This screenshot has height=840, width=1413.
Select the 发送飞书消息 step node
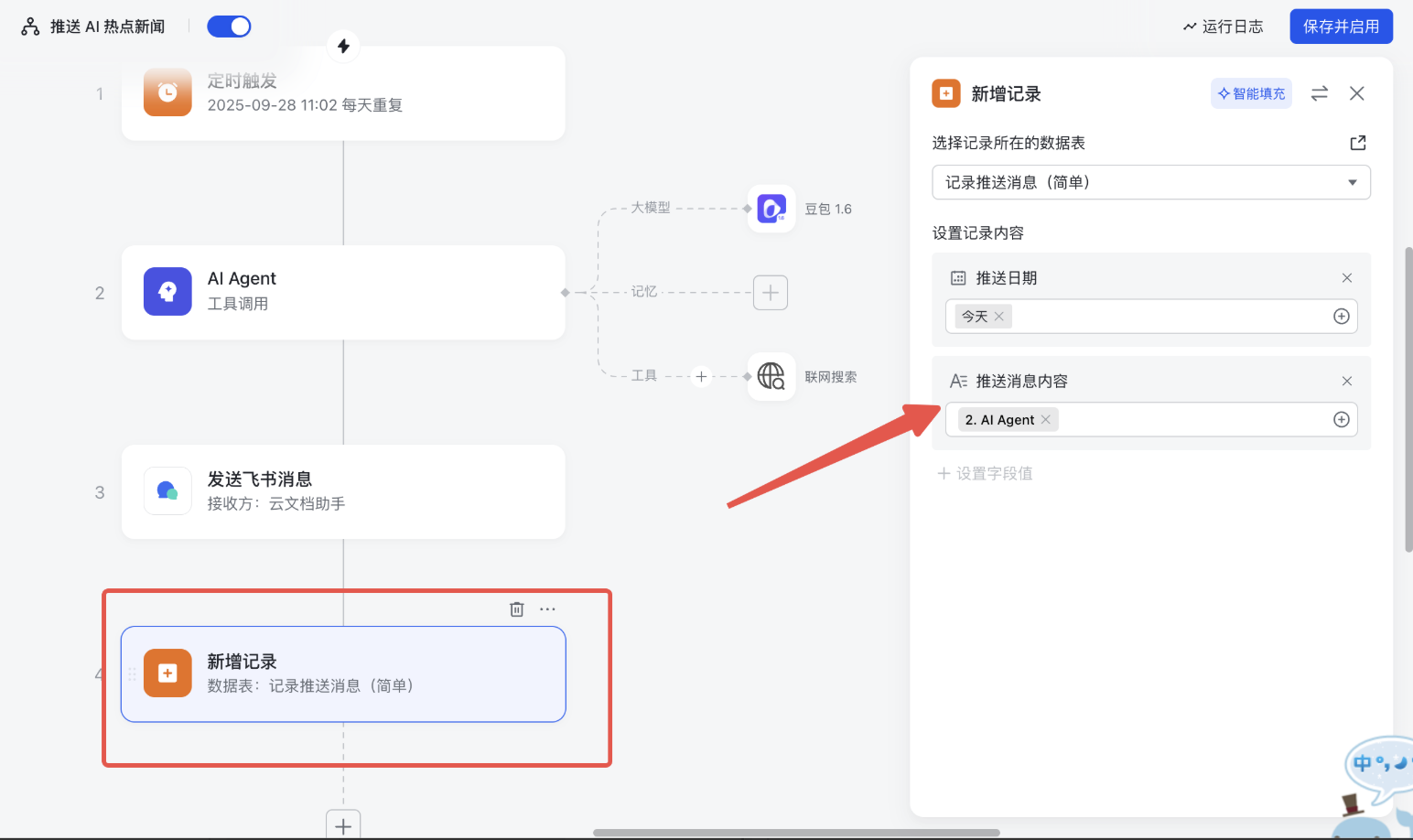[343, 491]
